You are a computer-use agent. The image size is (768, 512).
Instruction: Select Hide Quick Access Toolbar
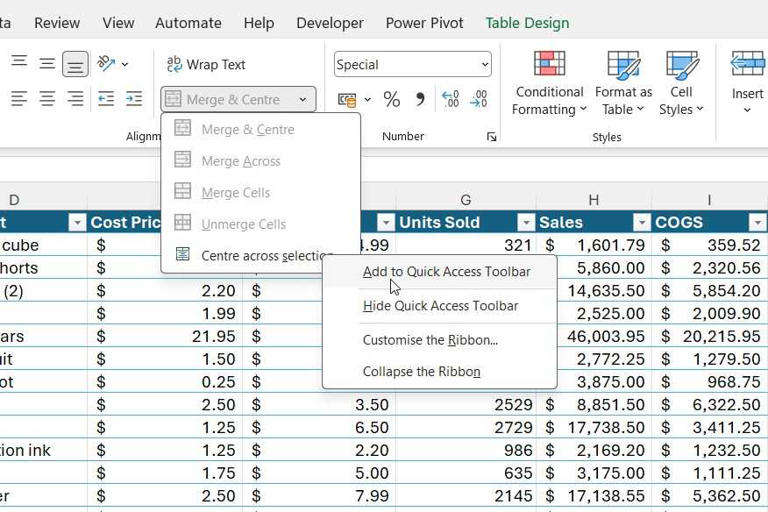click(439, 306)
